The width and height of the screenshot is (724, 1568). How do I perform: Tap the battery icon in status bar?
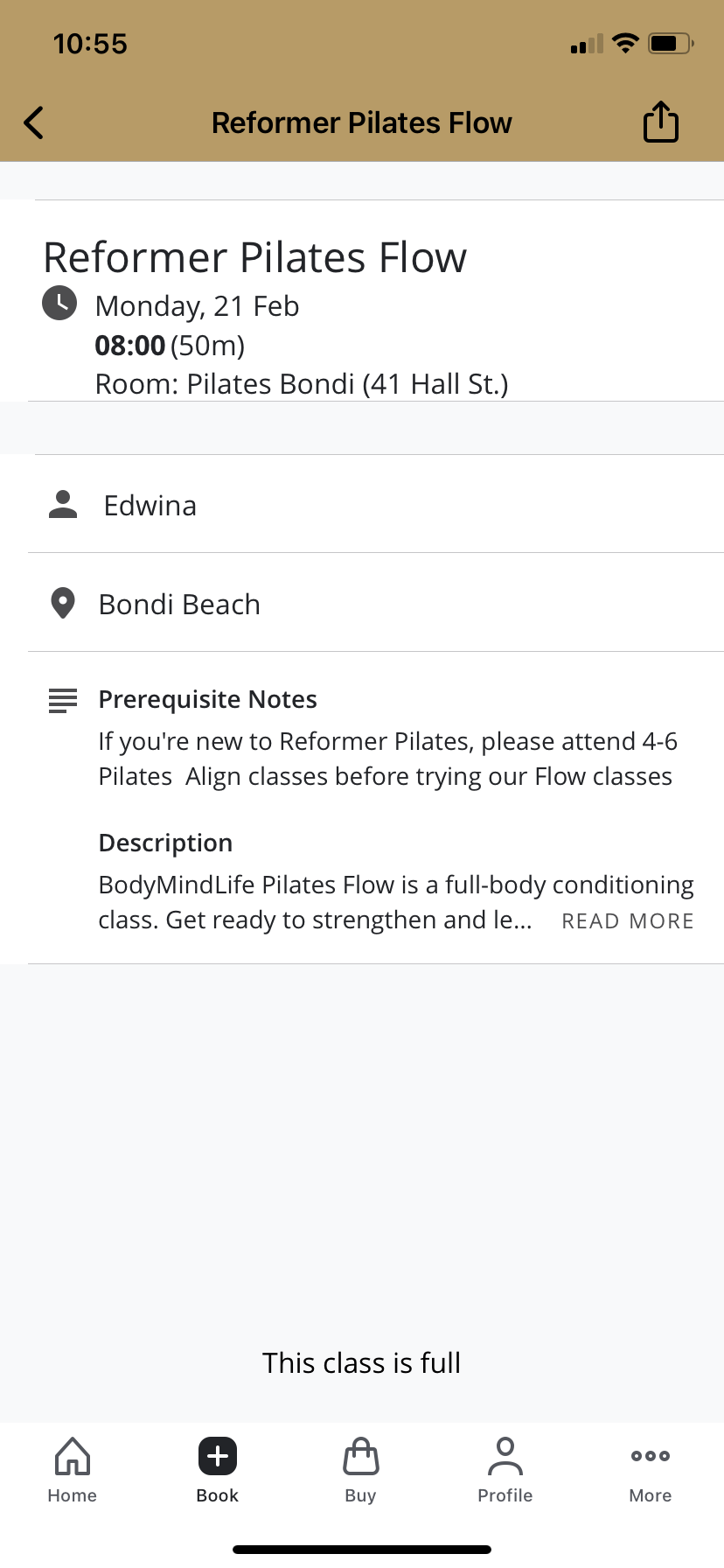pyautogui.click(x=671, y=43)
